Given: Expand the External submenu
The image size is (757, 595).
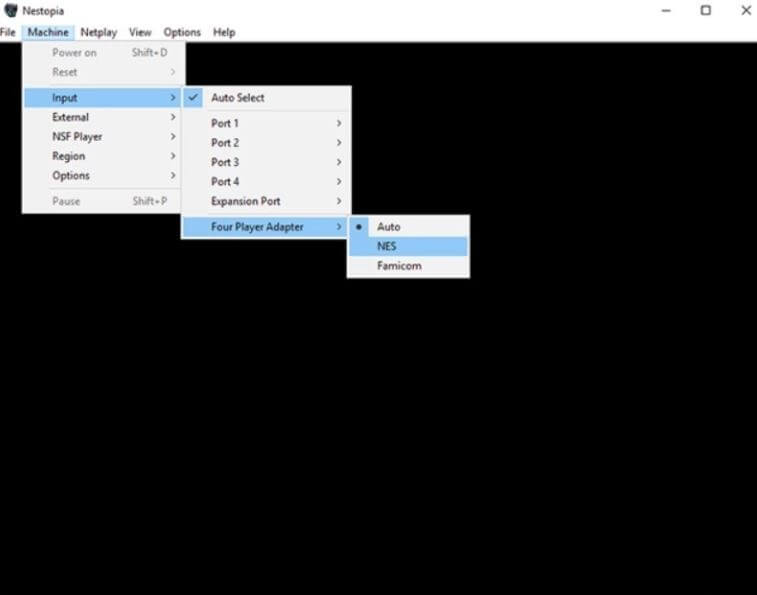Looking at the screenshot, I should 102,117.
